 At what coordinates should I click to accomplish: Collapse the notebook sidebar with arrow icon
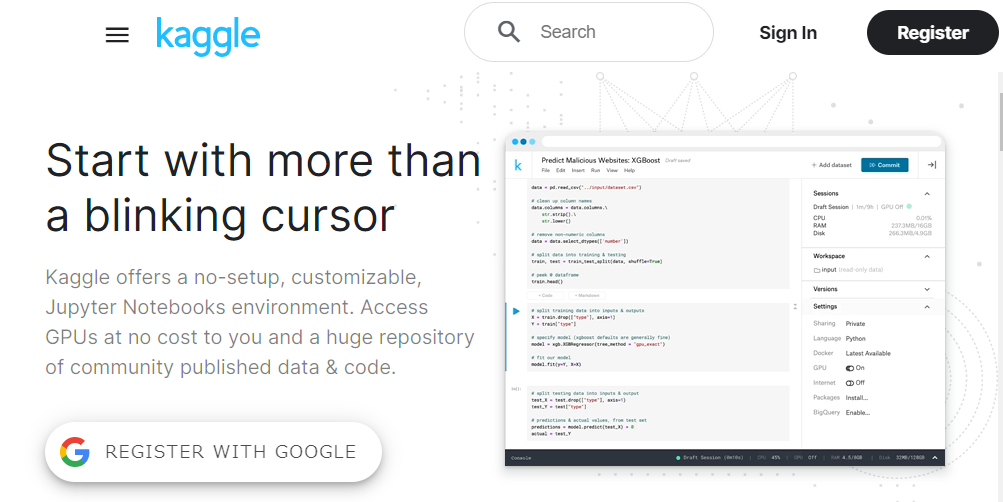tap(931, 165)
